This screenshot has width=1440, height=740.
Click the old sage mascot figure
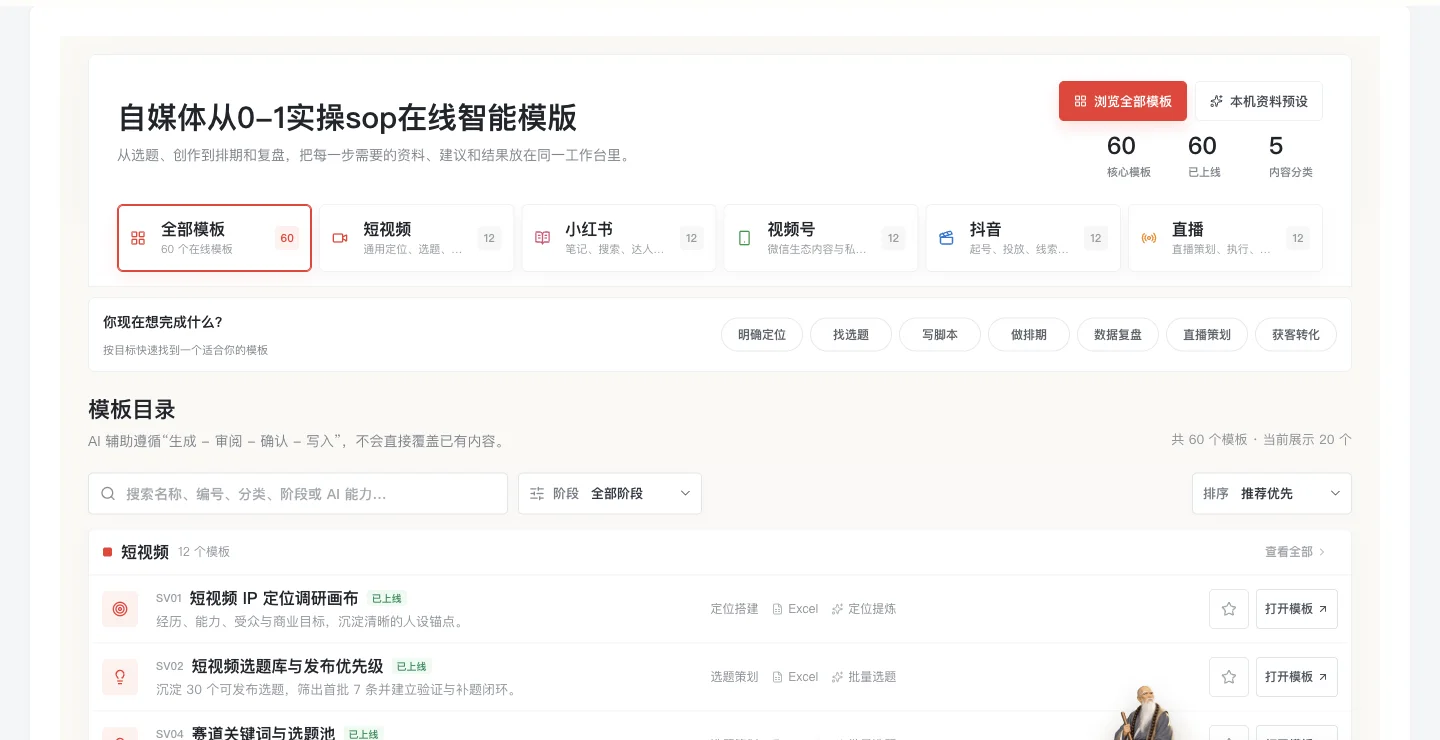tap(1143, 712)
